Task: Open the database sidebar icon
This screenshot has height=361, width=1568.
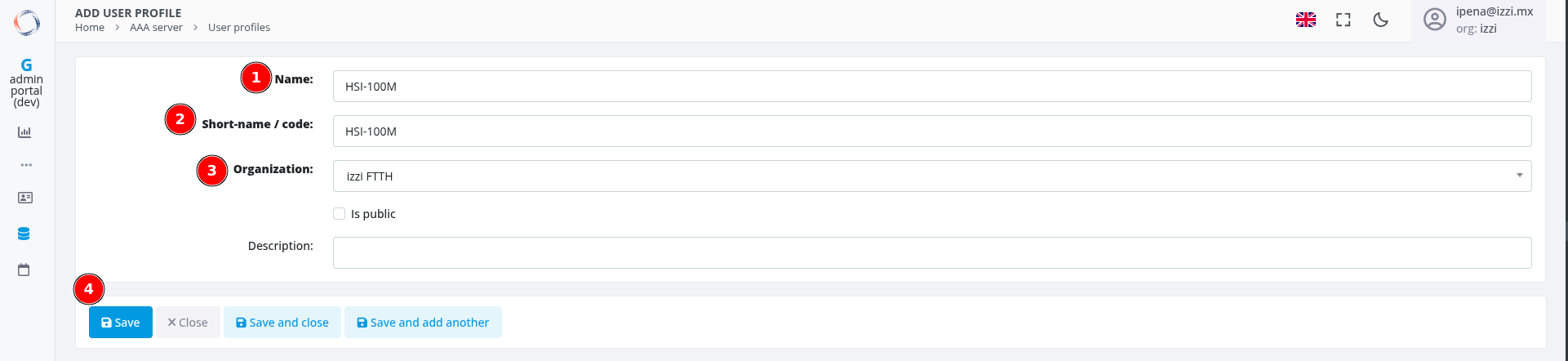Action: tap(24, 234)
